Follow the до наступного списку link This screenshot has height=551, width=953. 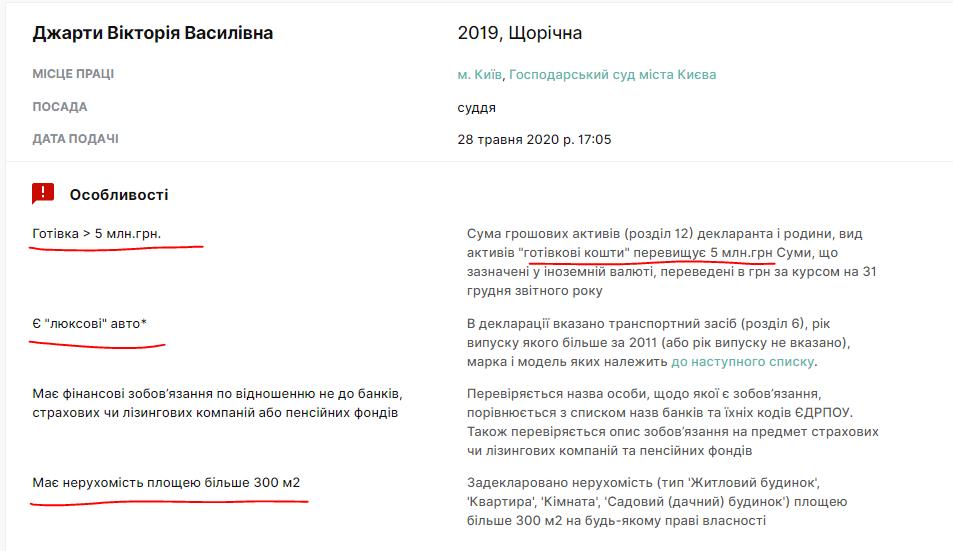tap(743, 361)
